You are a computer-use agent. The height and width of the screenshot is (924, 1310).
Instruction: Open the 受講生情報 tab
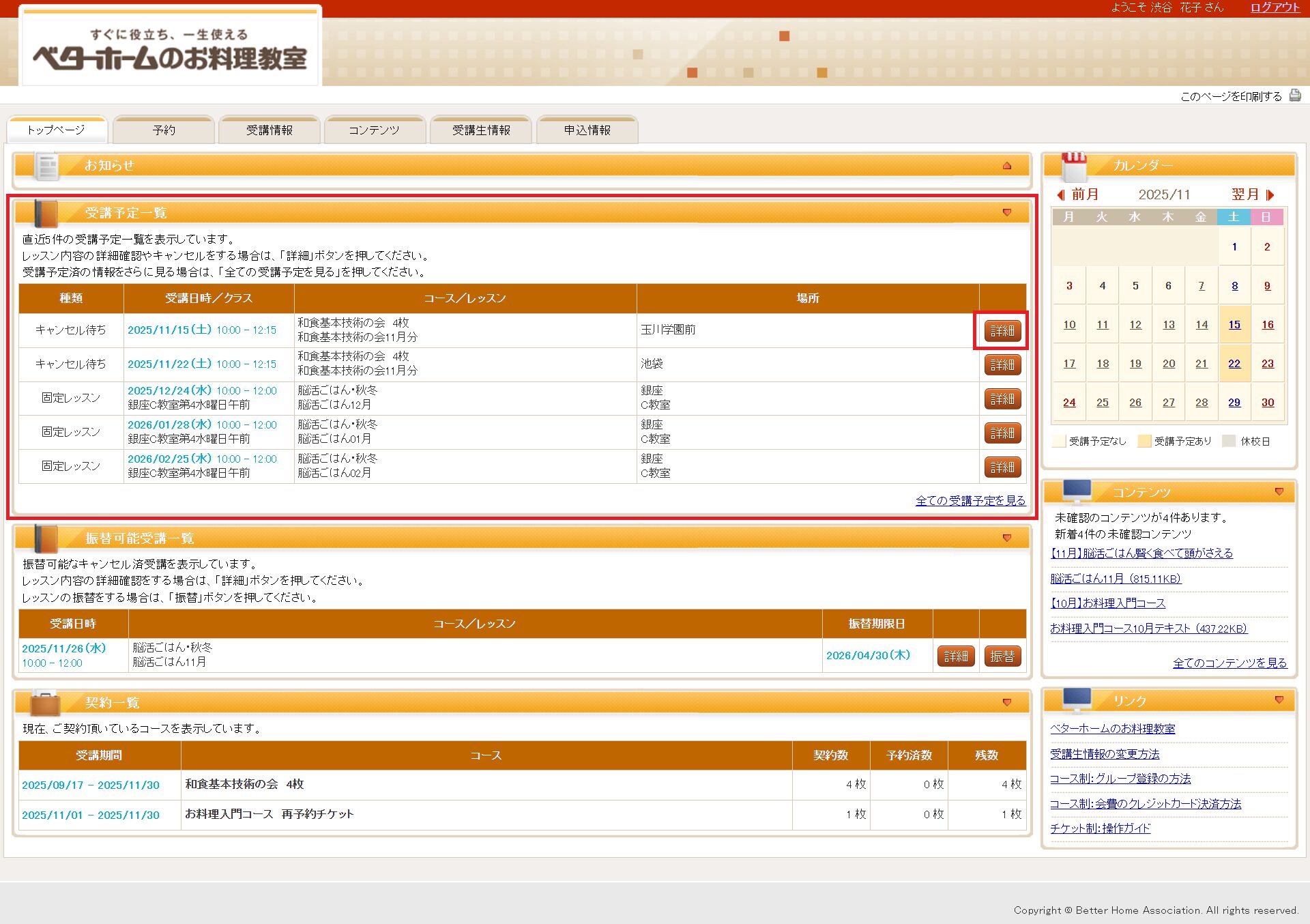(481, 130)
